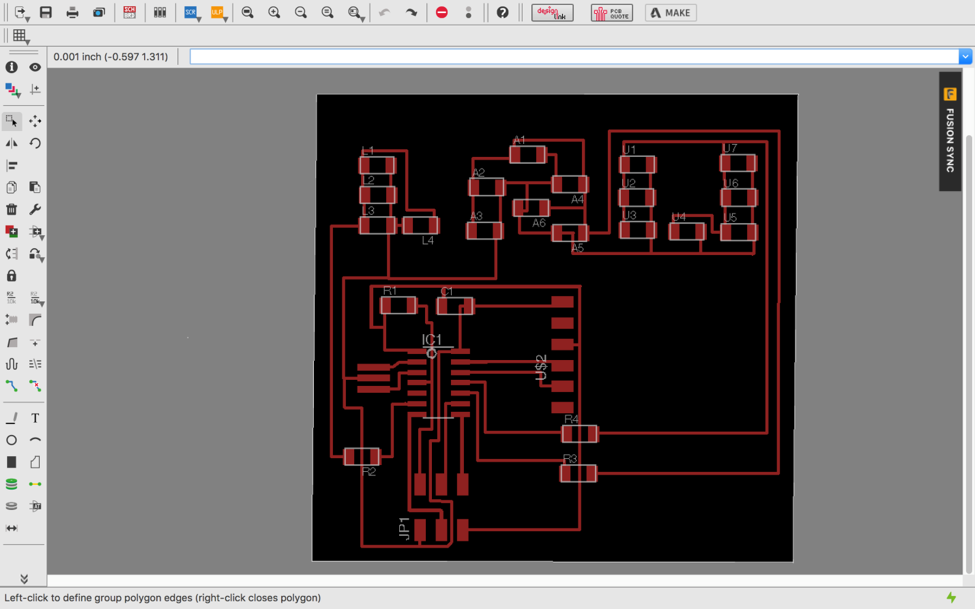Click the Info tool icon

[x=12, y=67]
